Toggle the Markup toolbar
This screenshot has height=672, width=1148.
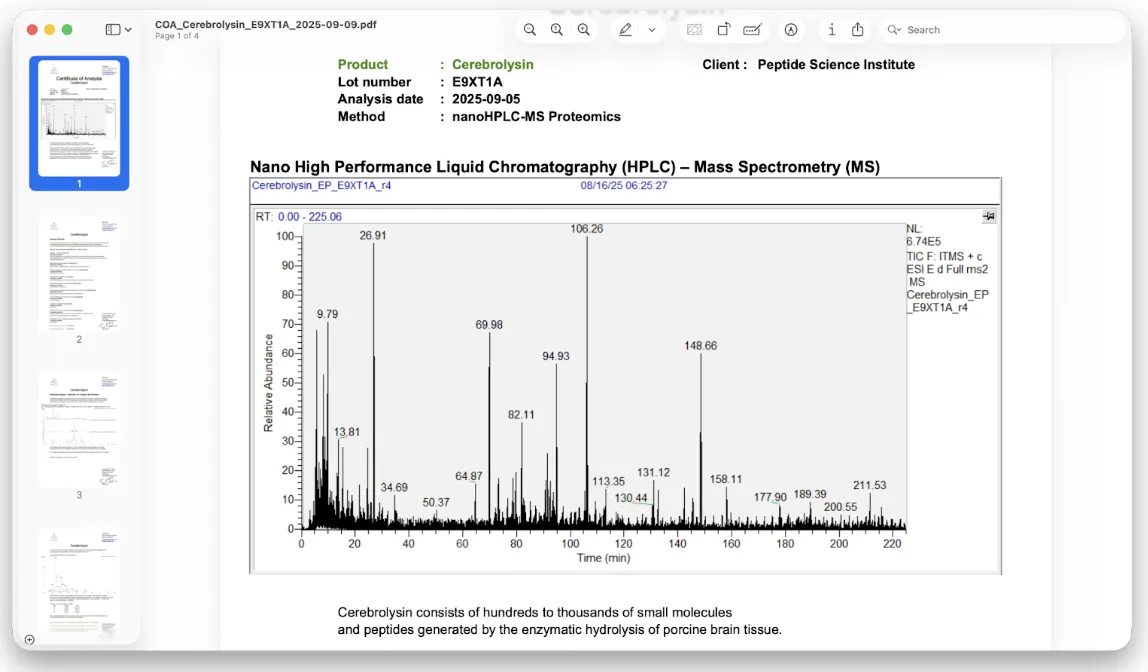(791, 30)
